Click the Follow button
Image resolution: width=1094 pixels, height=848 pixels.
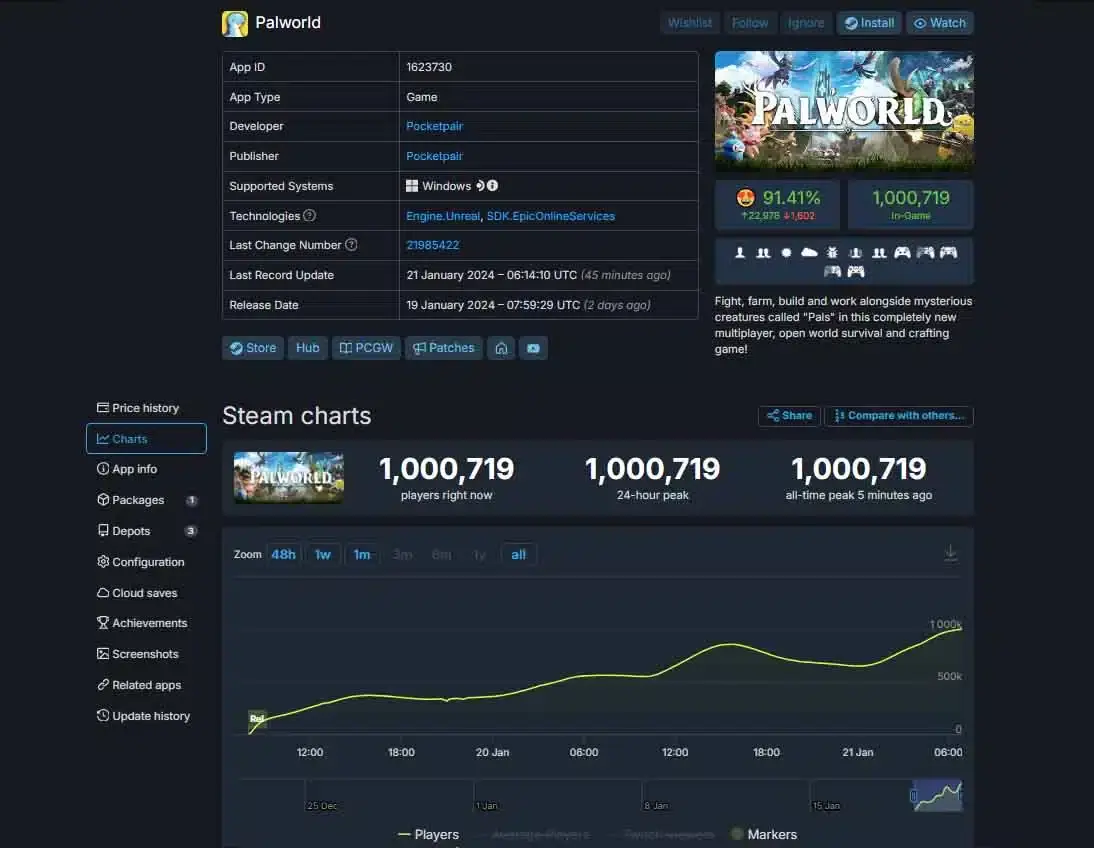click(750, 23)
